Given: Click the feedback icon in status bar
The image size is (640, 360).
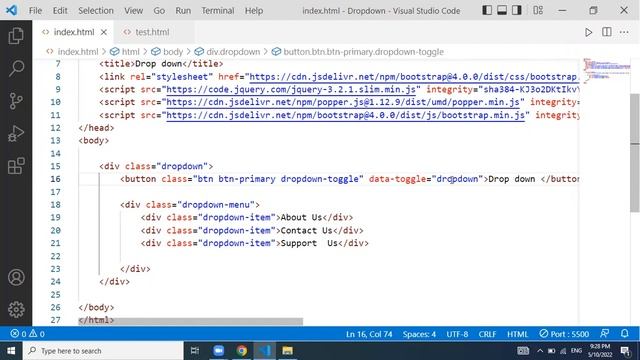Looking at the screenshot, I should click(604, 333).
